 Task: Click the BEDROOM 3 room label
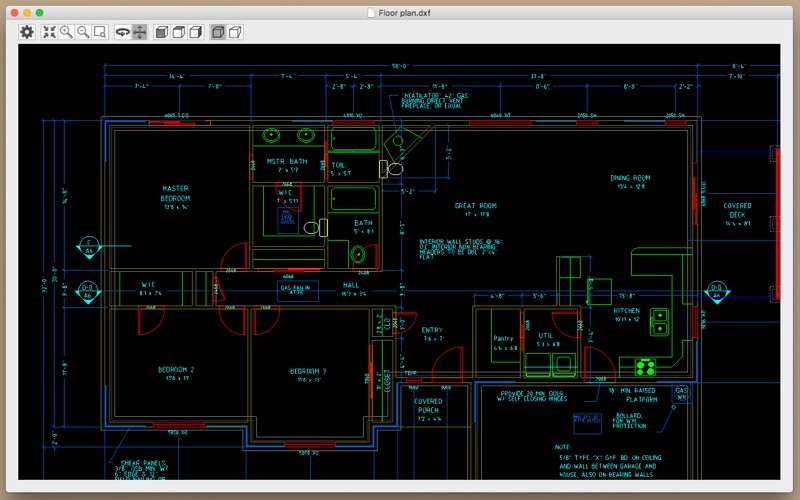point(308,371)
